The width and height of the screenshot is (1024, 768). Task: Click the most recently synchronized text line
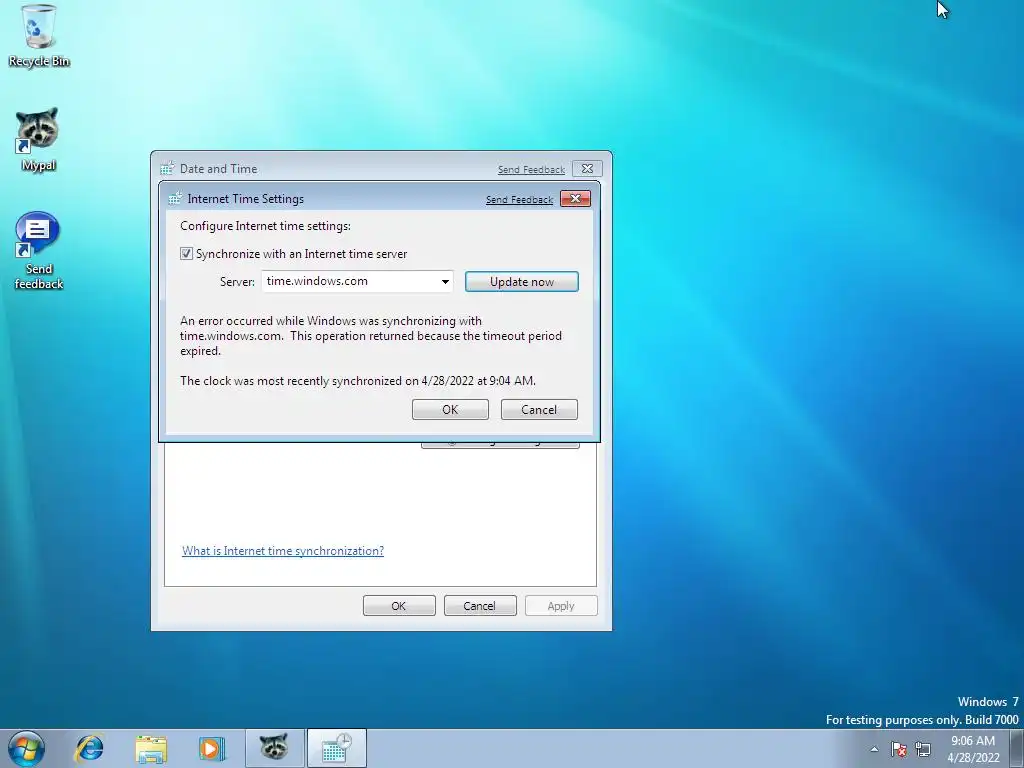358,381
